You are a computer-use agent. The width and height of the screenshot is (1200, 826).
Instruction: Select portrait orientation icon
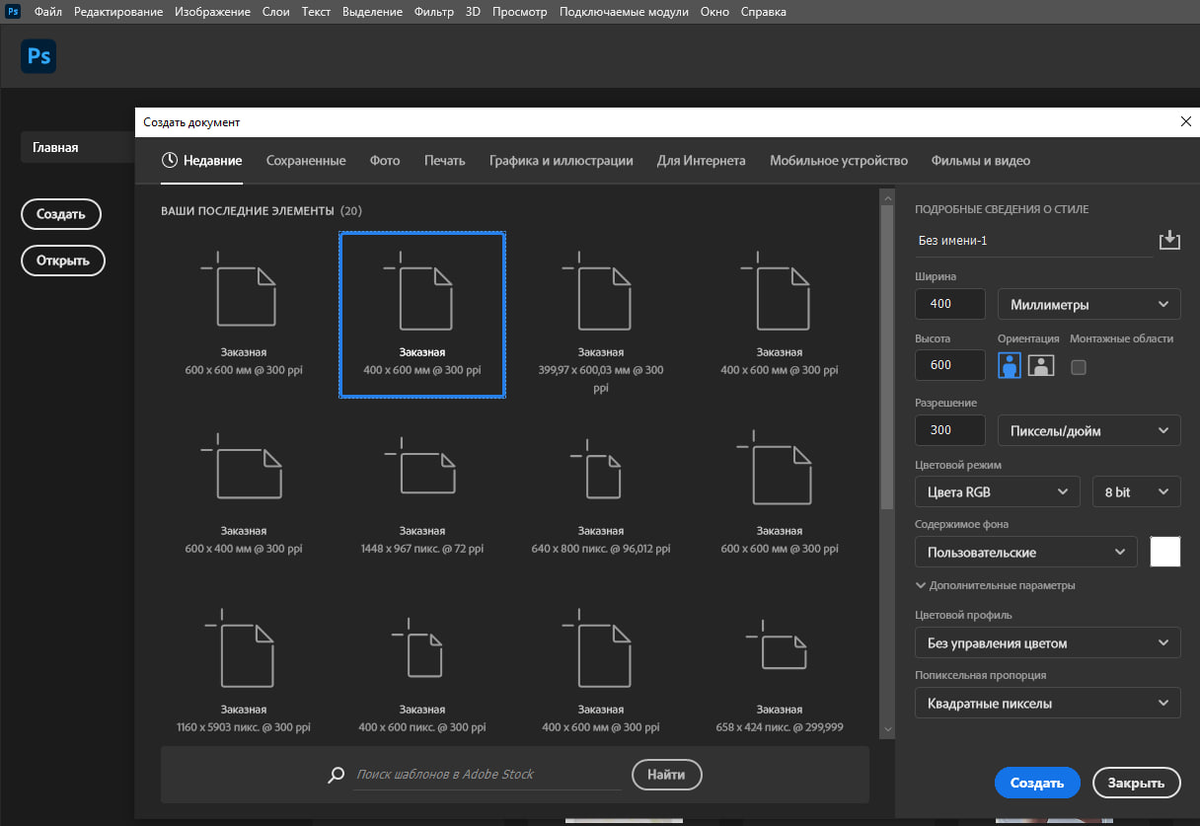(1009, 365)
